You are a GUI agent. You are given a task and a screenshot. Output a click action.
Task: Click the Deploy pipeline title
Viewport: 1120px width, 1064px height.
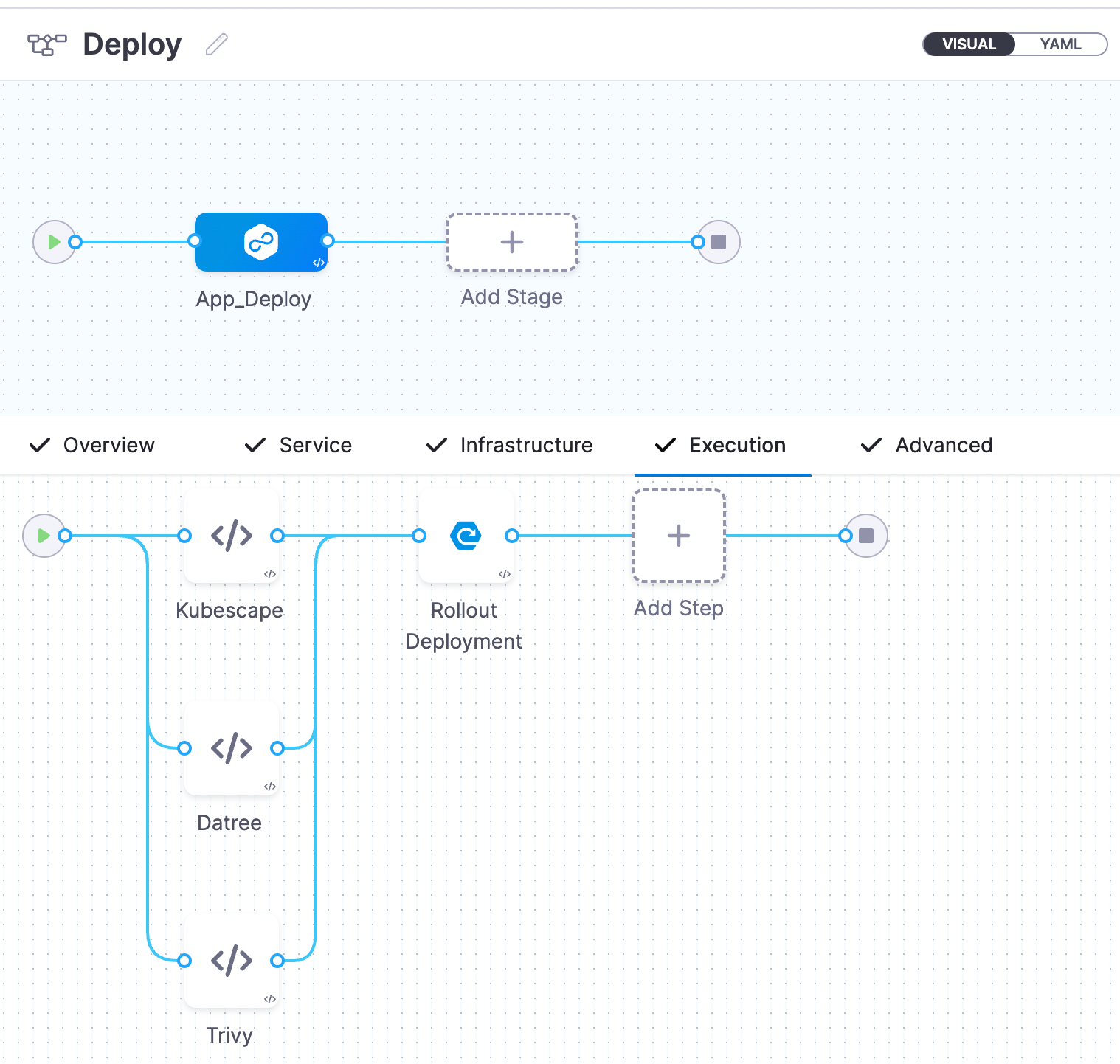(132, 44)
